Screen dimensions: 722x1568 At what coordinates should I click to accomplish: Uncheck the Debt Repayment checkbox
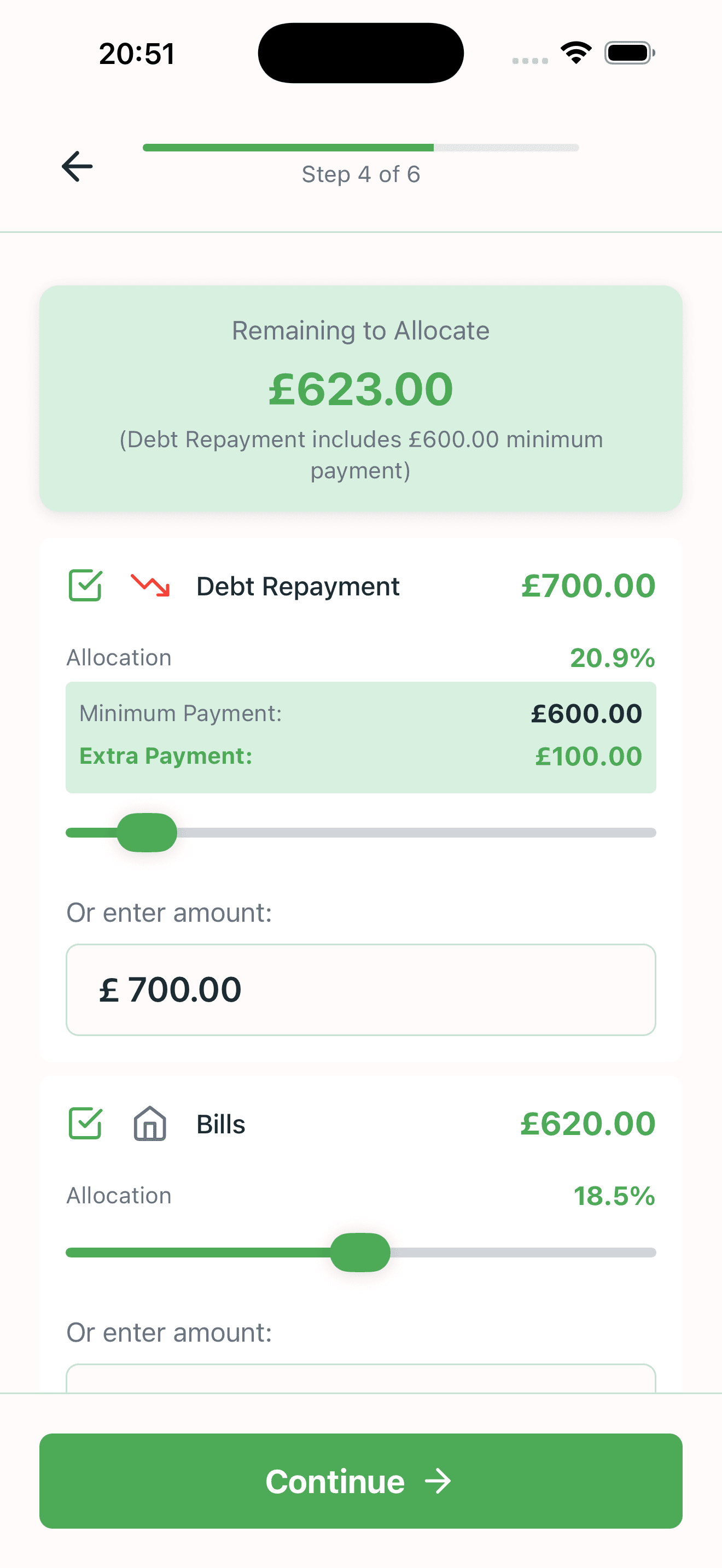coord(85,586)
